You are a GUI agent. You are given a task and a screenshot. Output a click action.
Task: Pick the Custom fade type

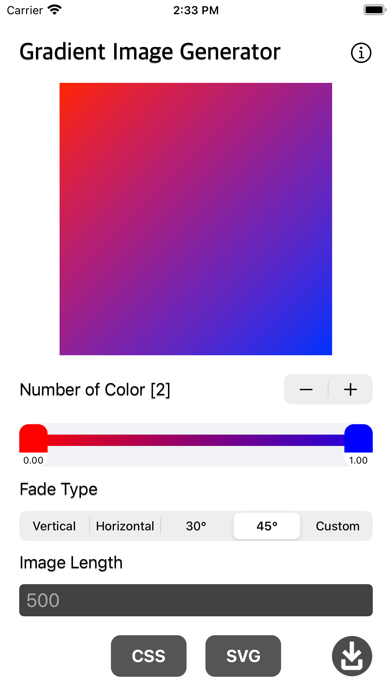pyautogui.click(x=337, y=526)
